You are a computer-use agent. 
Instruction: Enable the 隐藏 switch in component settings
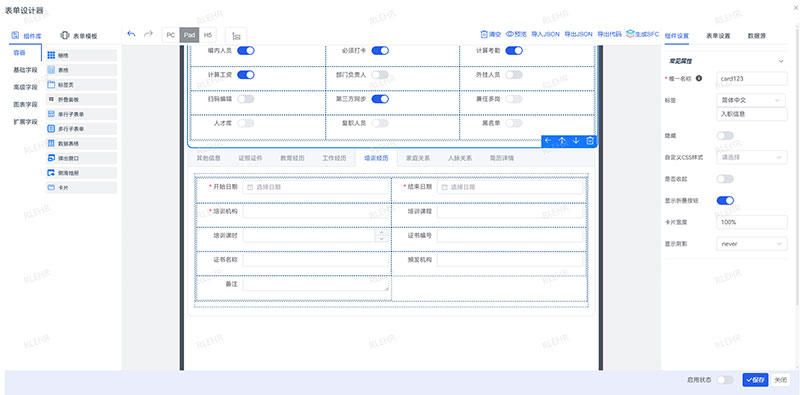click(x=725, y=136)
